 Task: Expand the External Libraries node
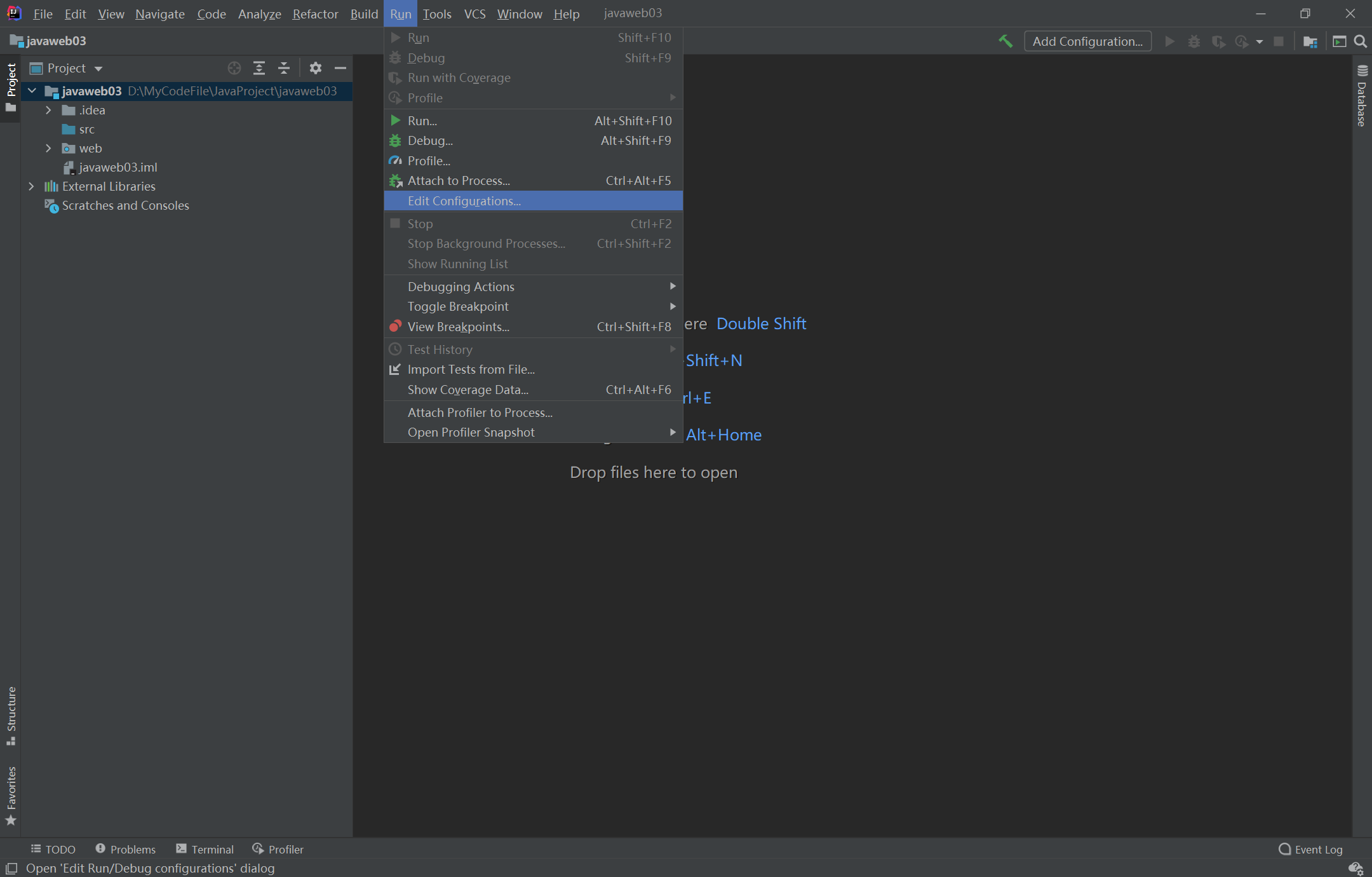coord(31,186)
